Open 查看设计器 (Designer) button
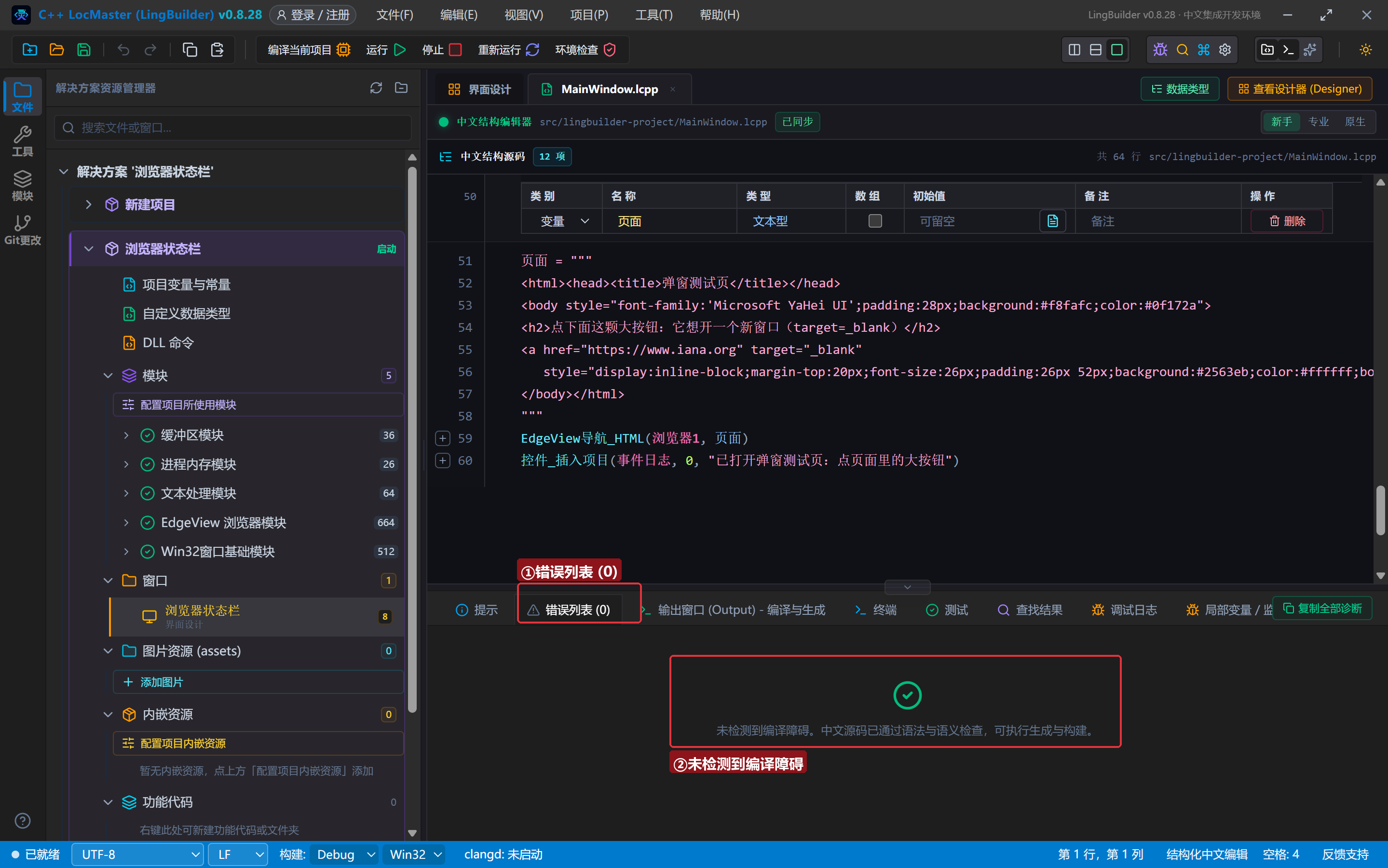 coord(1300,89)
